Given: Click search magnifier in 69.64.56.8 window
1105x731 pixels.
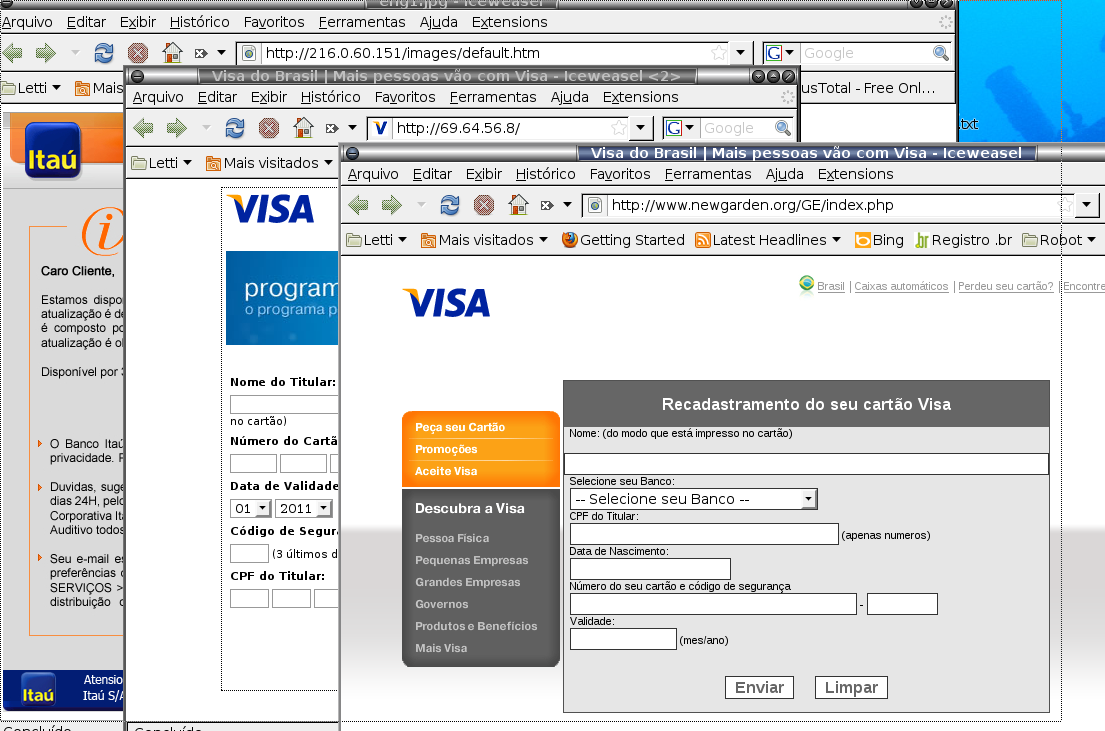Looking at the screenshot, I should click(782, 128).
